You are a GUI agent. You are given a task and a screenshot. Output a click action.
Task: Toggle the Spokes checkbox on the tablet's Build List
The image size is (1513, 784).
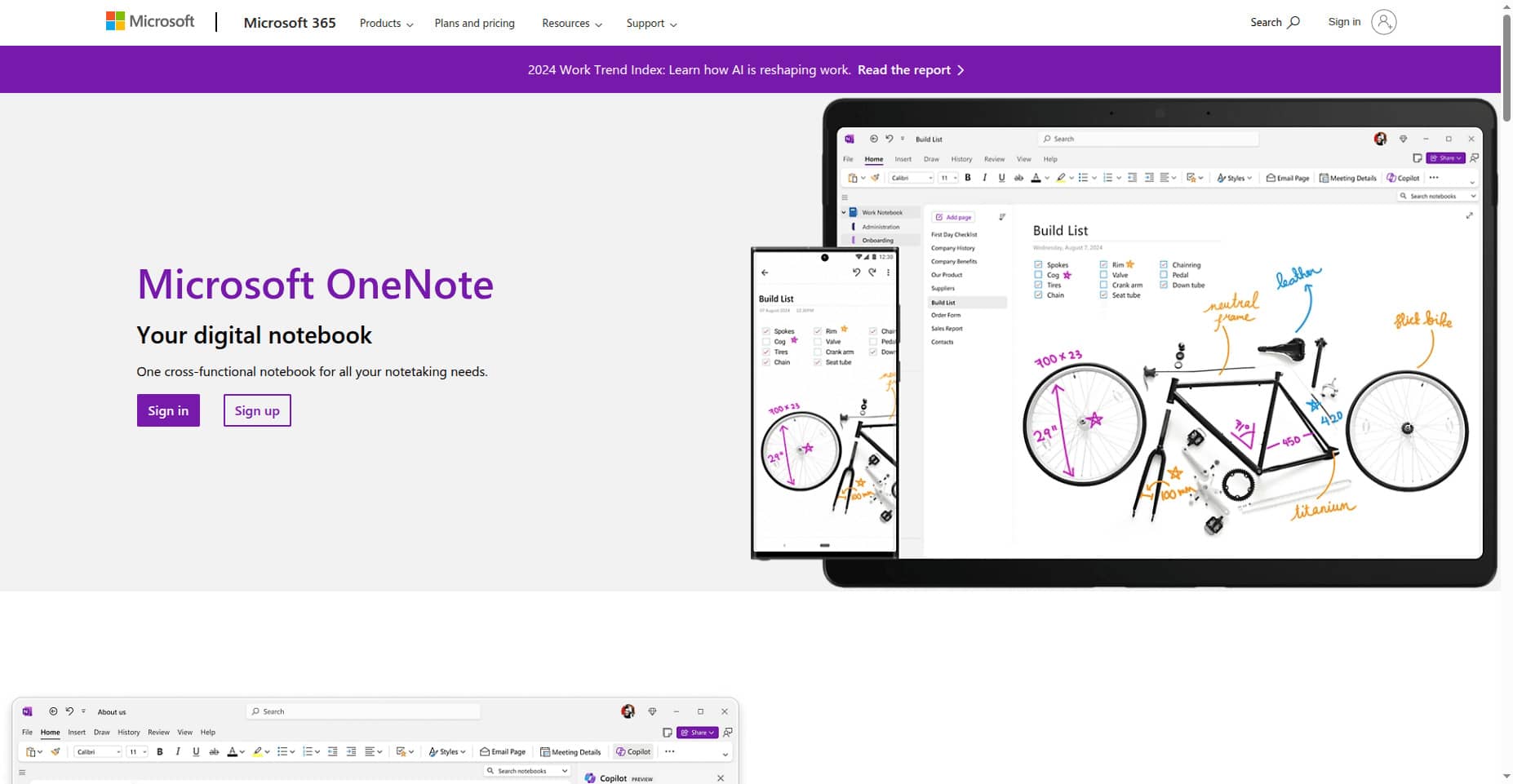(x=1038, y=265)
